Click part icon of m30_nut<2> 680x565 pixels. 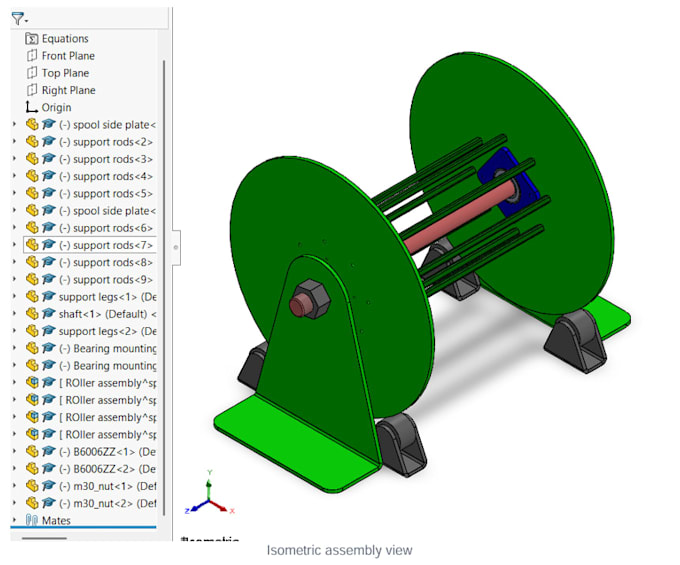pos(32,503)
